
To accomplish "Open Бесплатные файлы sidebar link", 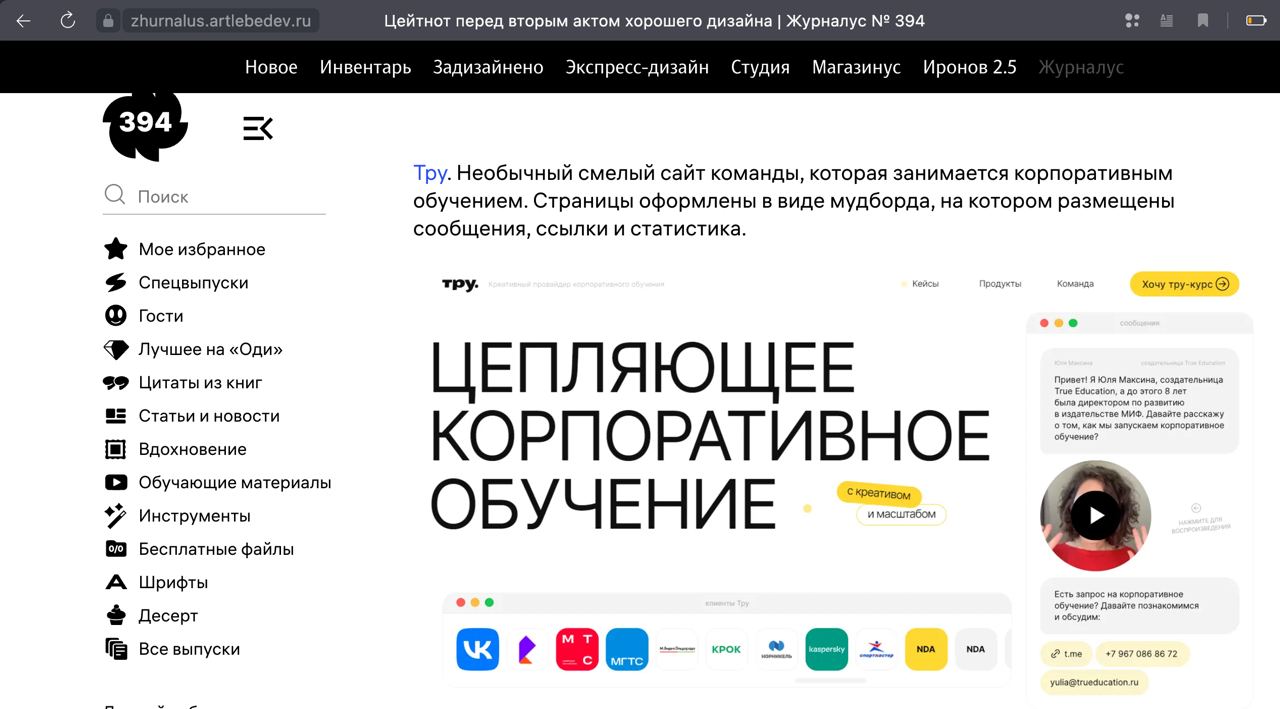I will 216,548.
